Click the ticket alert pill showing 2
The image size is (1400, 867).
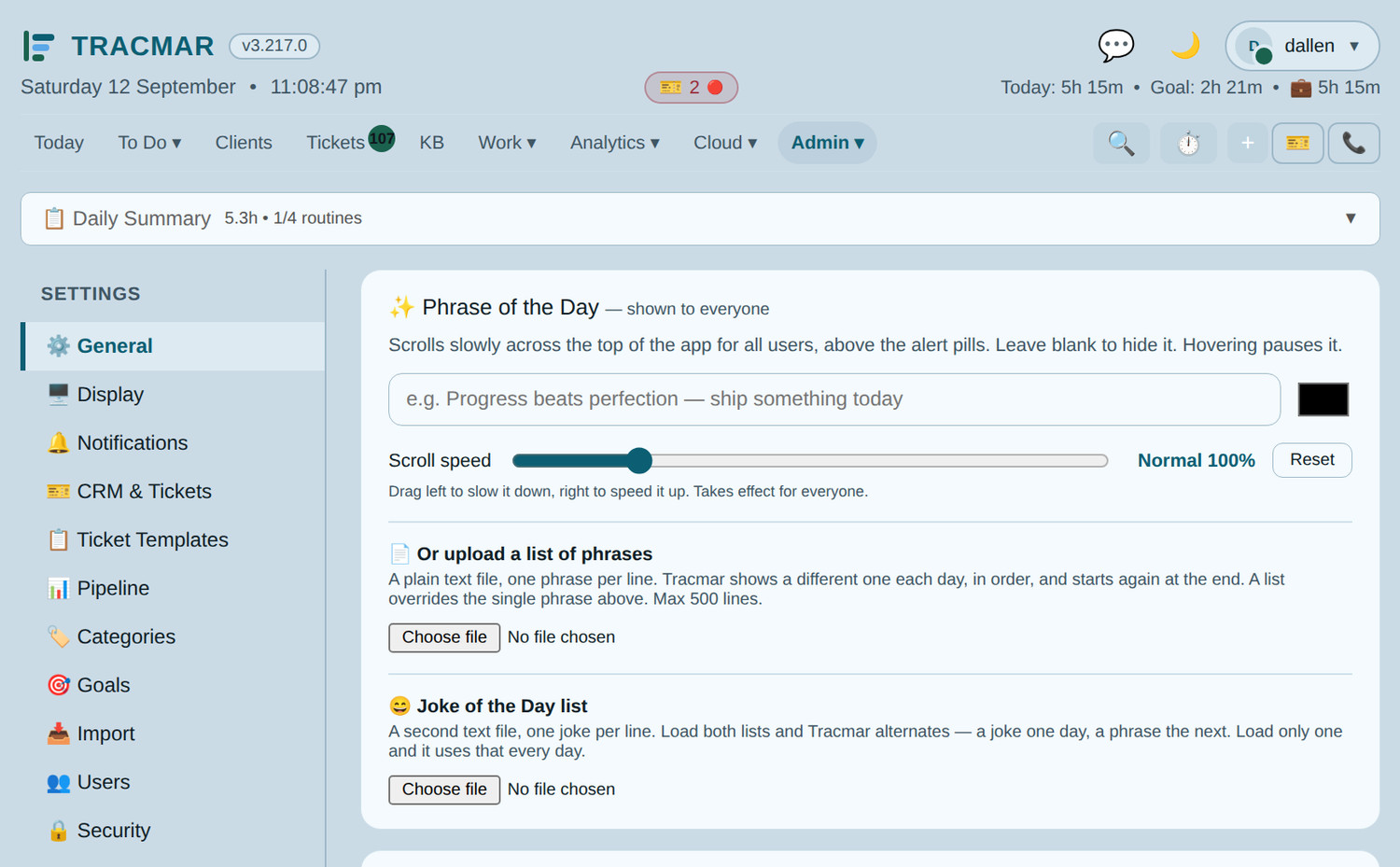point(691,88)
